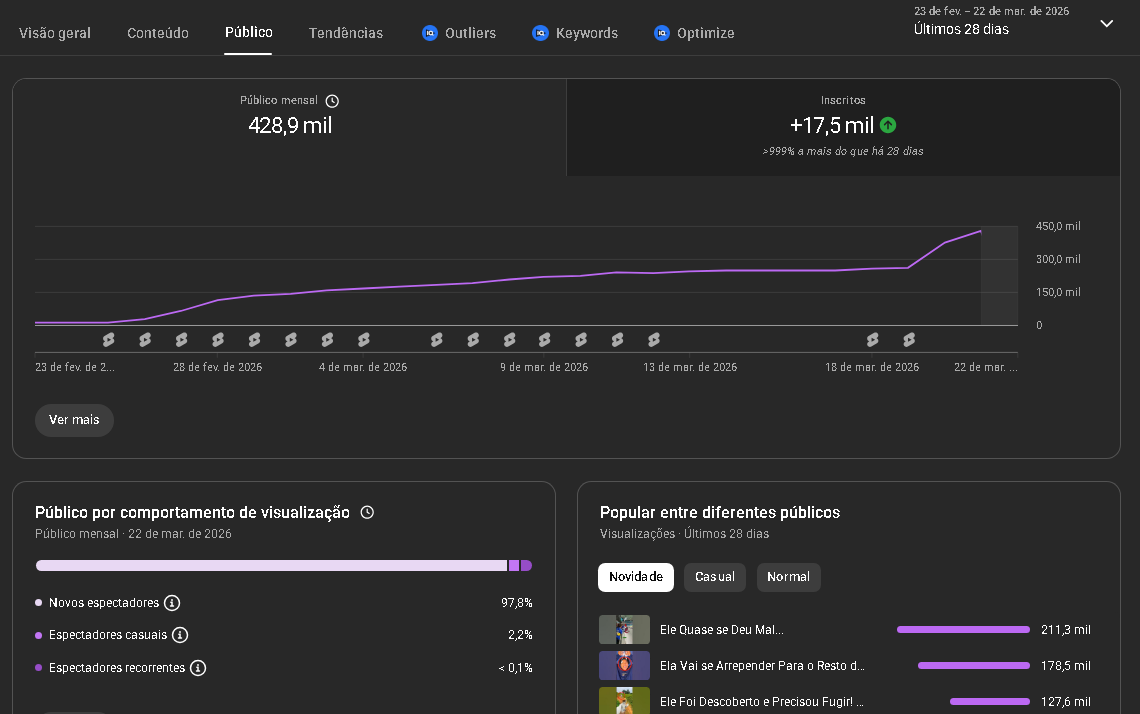The image size is (1140, 714).
Task: Open info icon for Espectadores recorrentes
Action: [x=198, y=667]
